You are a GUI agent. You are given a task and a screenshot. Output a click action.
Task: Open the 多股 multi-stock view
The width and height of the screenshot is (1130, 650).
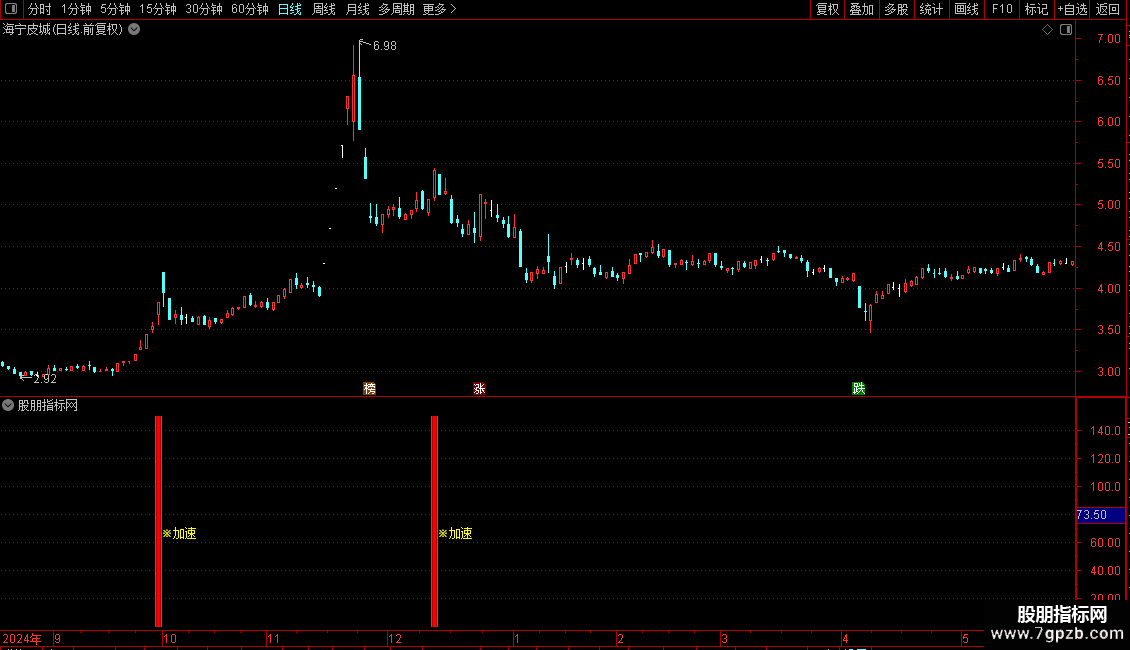pyautogui.click(x=897, y=9)
